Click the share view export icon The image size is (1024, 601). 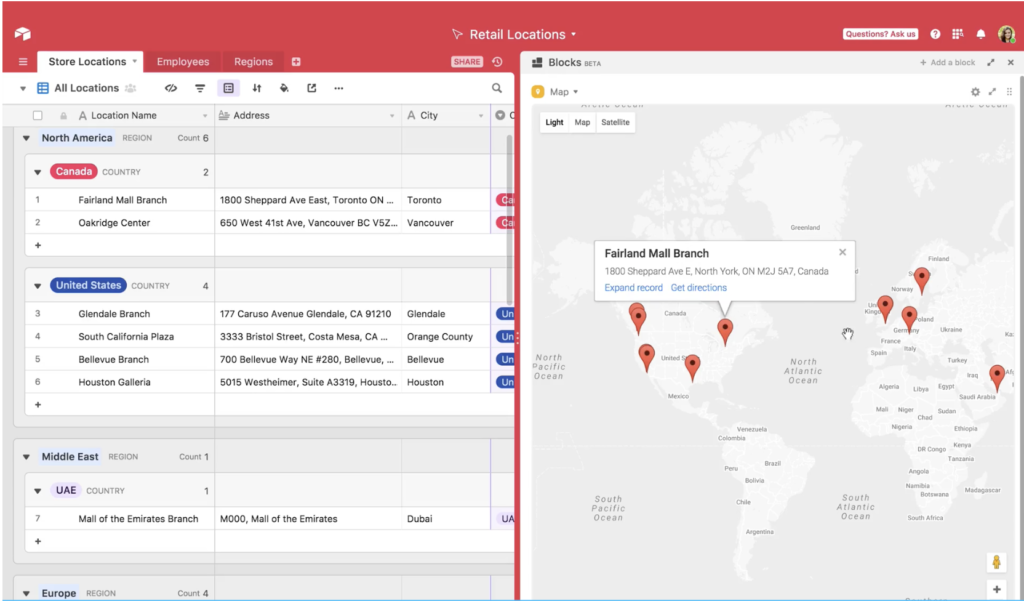tap(312, 88)
